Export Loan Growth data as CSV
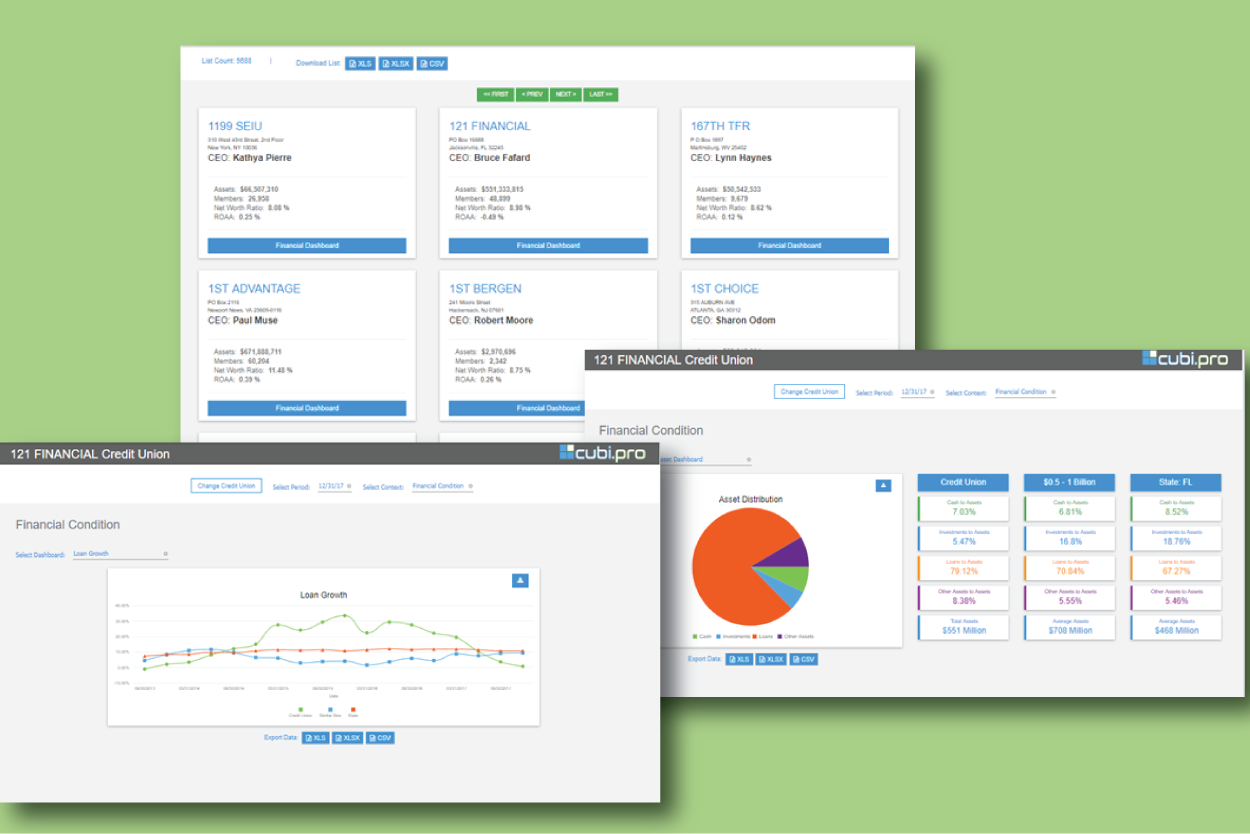The image size is (1250, 834). pos(380,738)
